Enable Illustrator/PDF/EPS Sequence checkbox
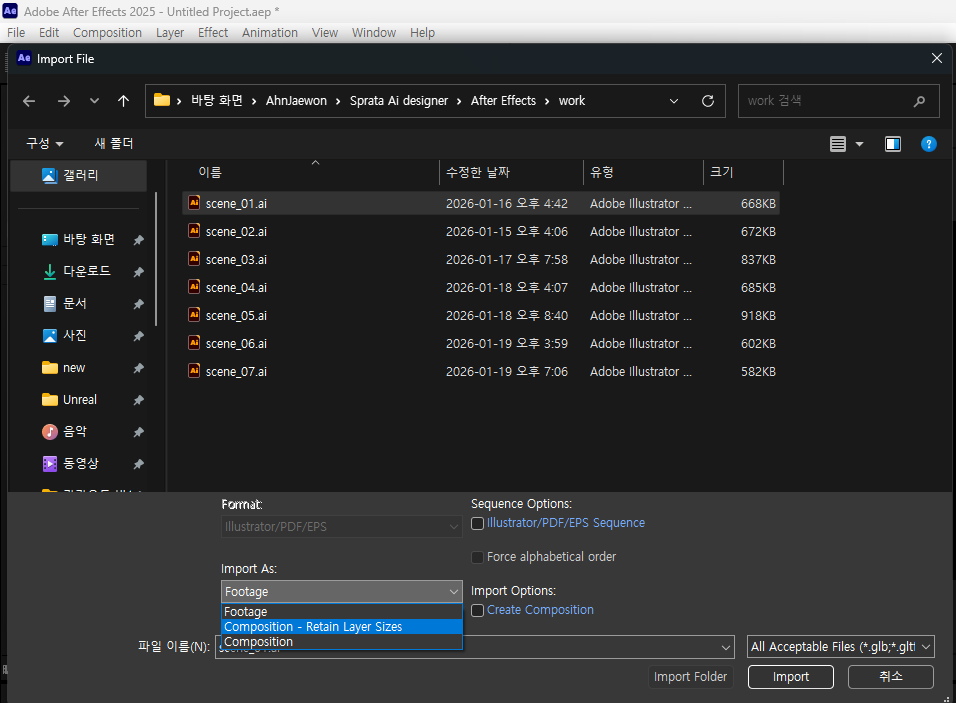This screenshot has height=703, width=956. (x=477, y=523)
